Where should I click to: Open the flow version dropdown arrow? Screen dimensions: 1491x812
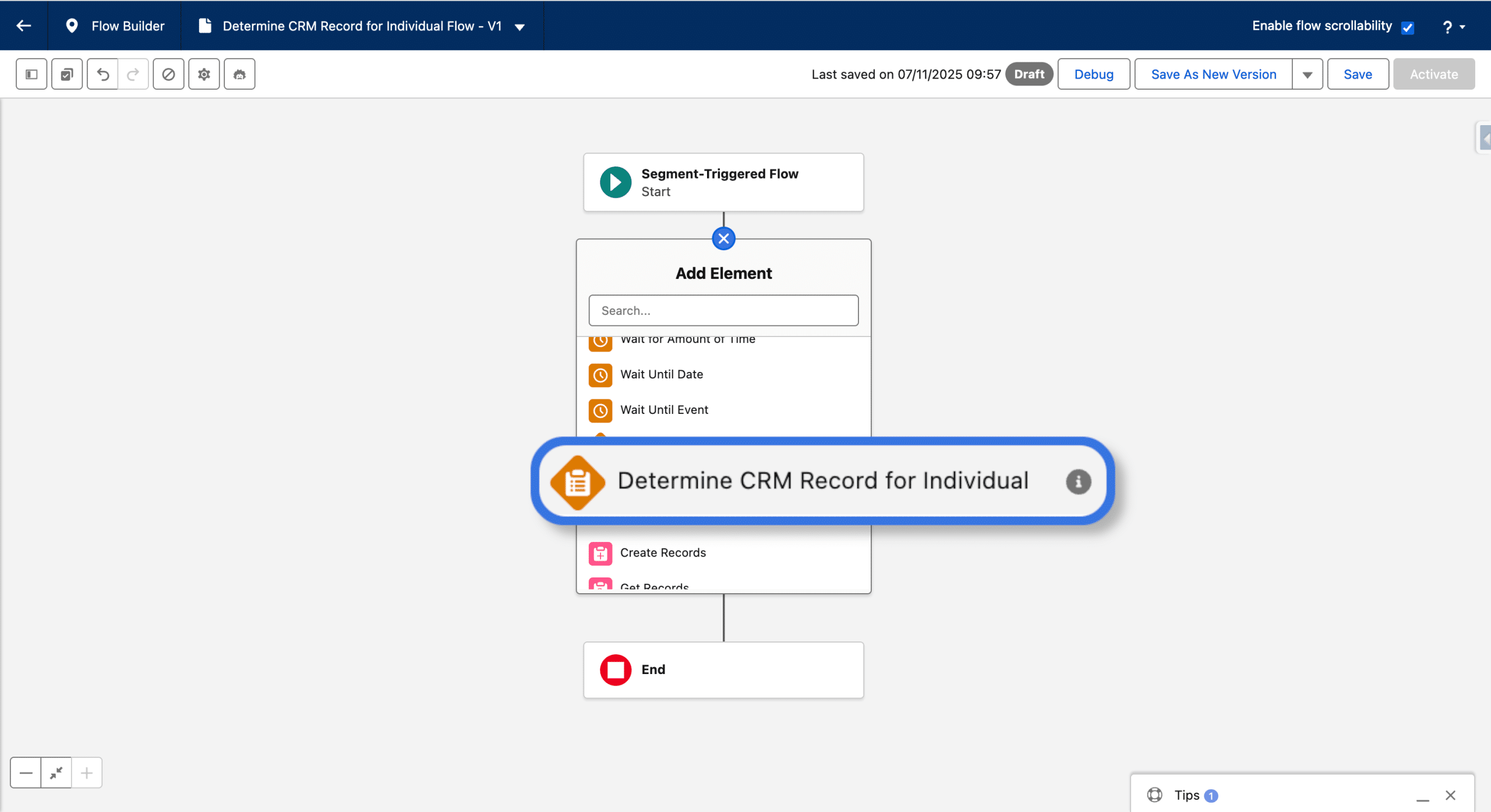tap(520, 27)
